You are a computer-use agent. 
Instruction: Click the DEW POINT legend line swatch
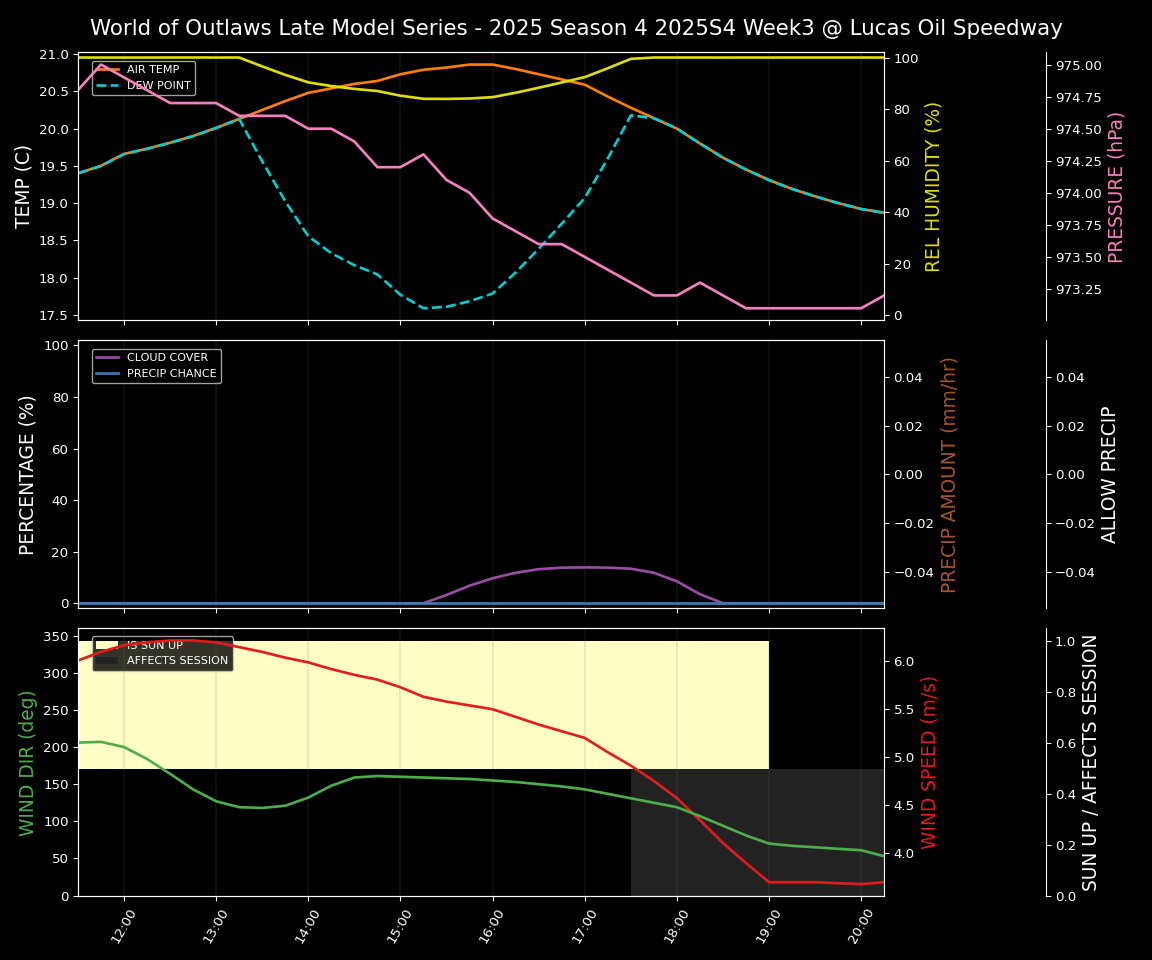109,86
